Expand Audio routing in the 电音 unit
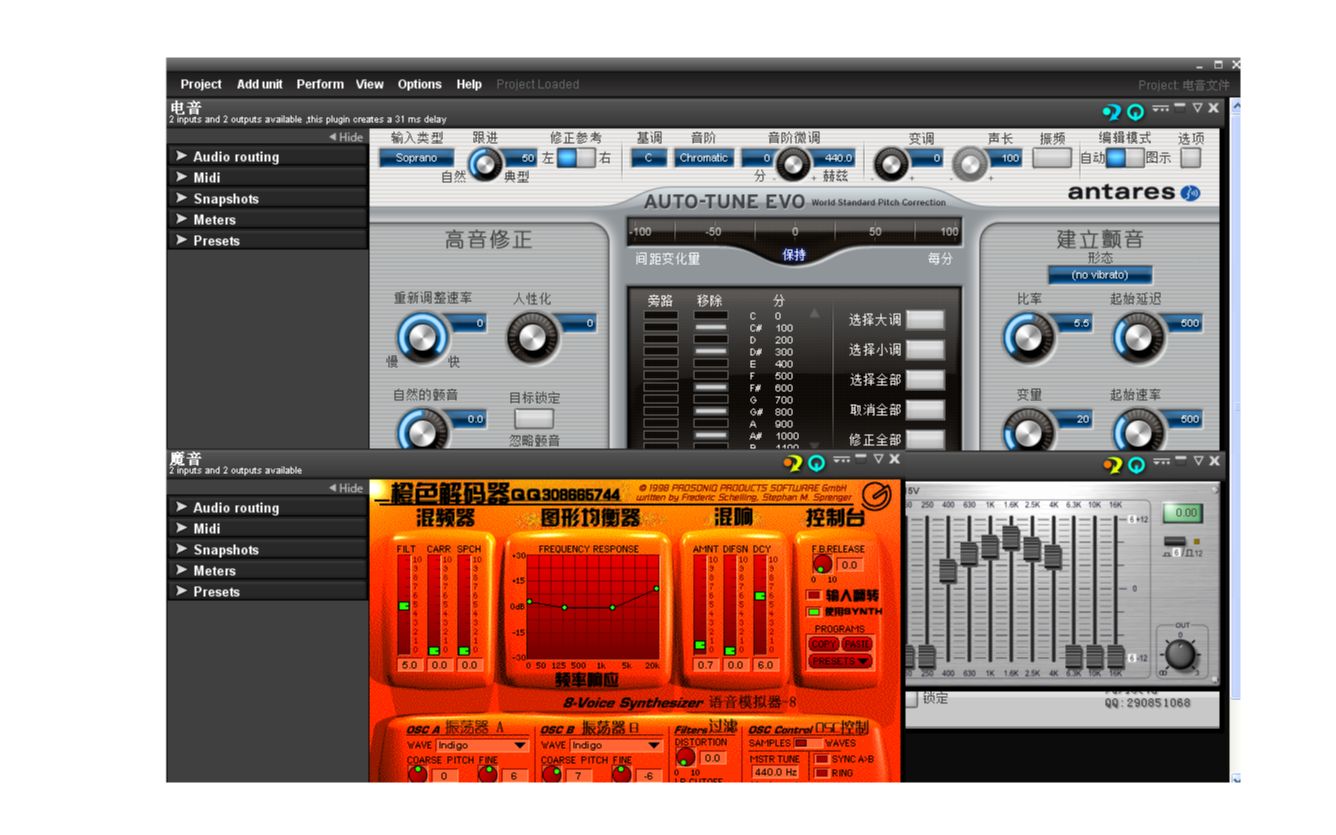This screenshot has width=1336, height=835. tap(268, 157)
